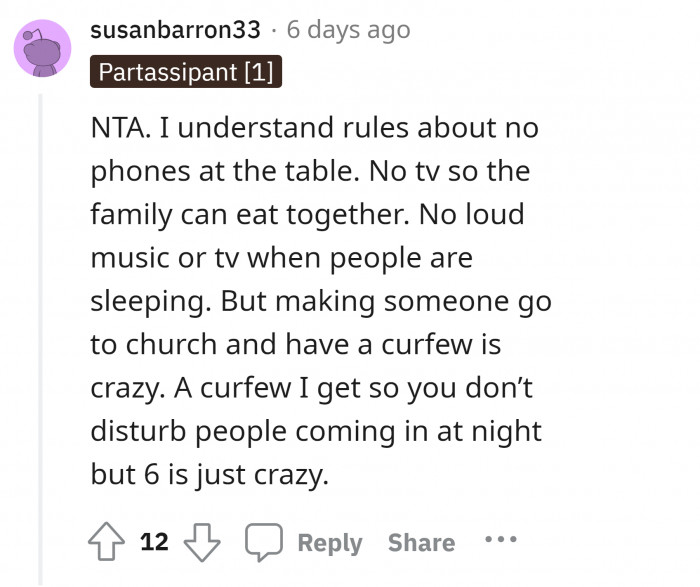
Task: Click the 'Partassipant [1]' flair badge
Action: click(x=186, y=73)
